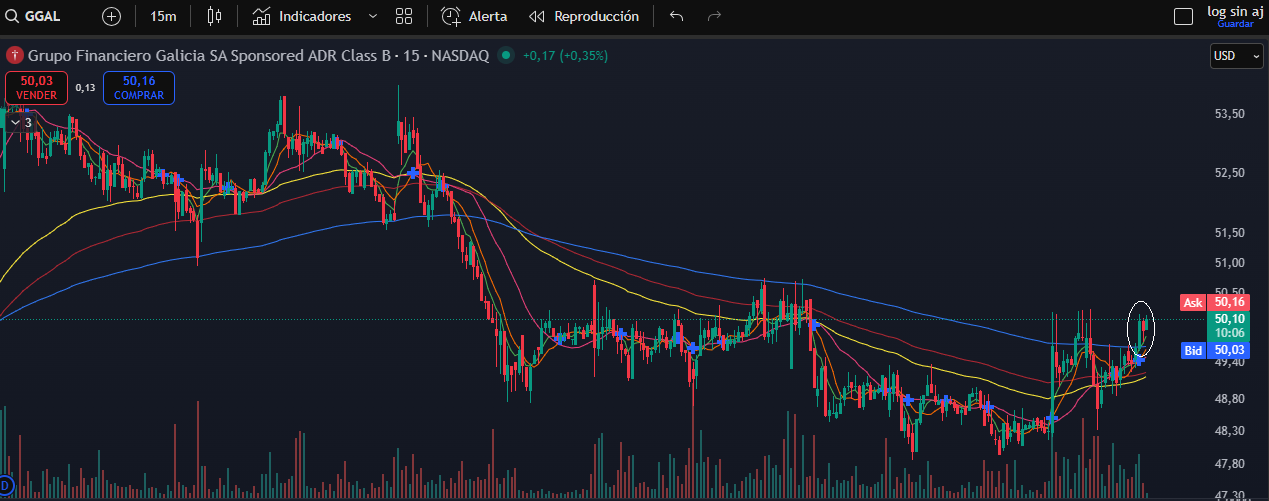Click the undo arrow icon
This screenshot has height=501, width=1269.
click(x=677, y=17)
